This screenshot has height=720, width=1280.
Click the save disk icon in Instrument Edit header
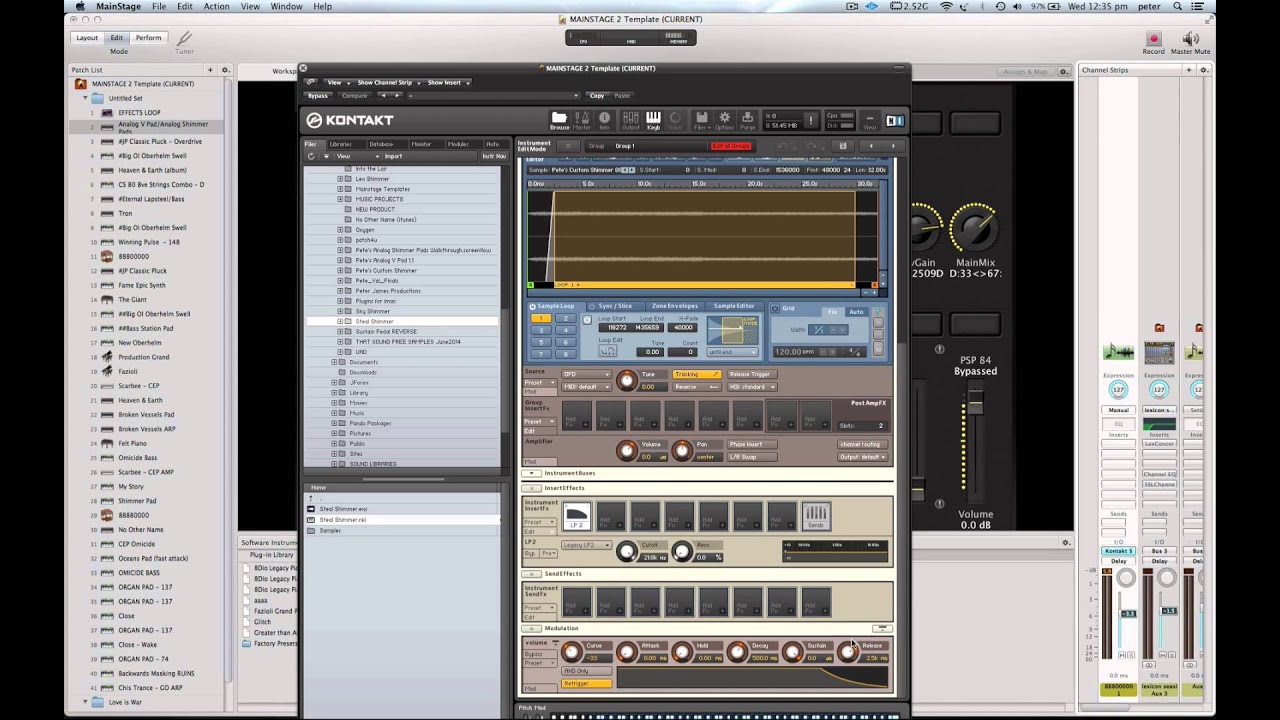(842, 146)
